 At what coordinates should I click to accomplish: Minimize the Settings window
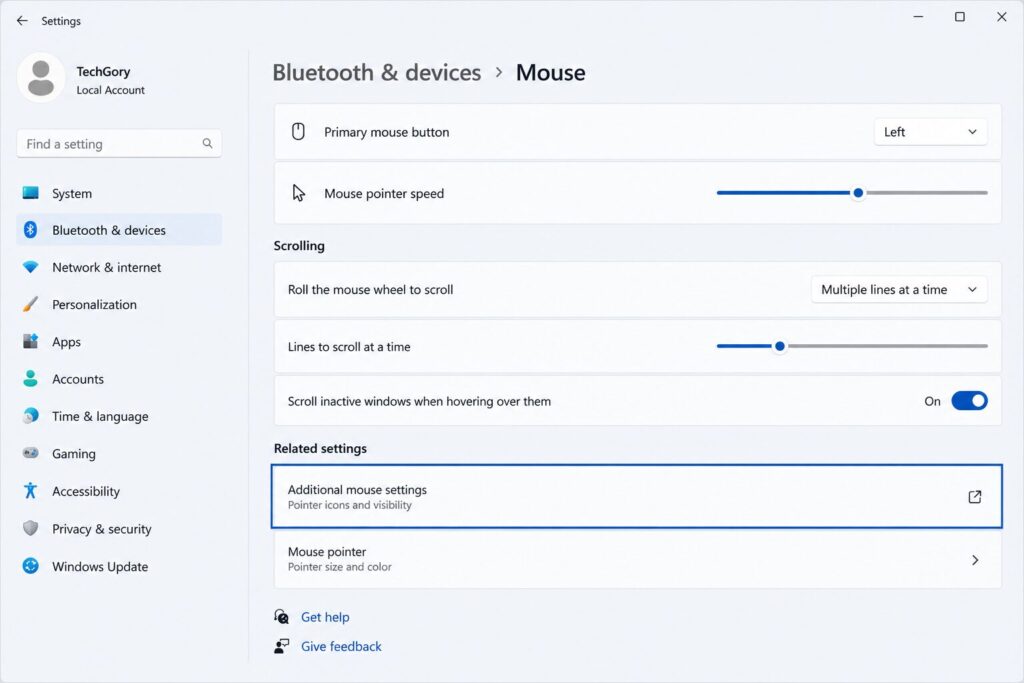click(x=918, y=17)
